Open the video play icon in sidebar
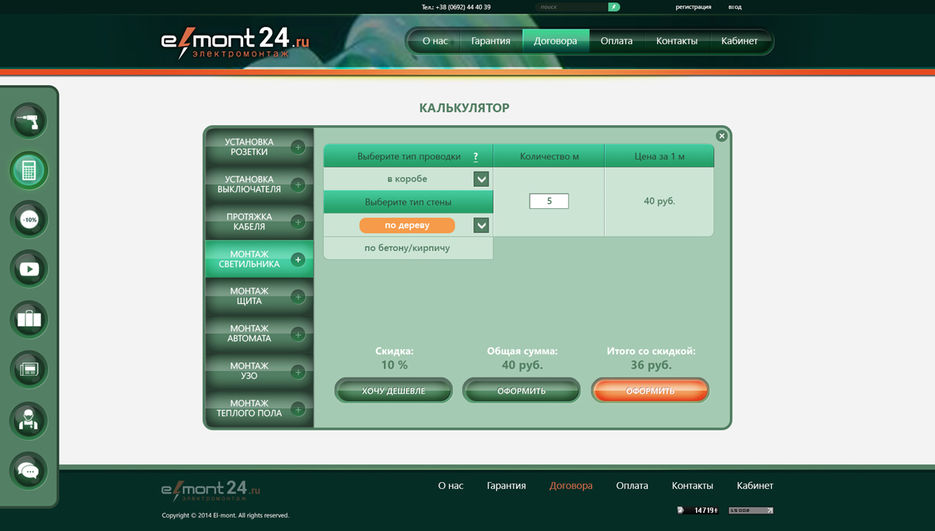The image size is (935, 531). (29, 268)
